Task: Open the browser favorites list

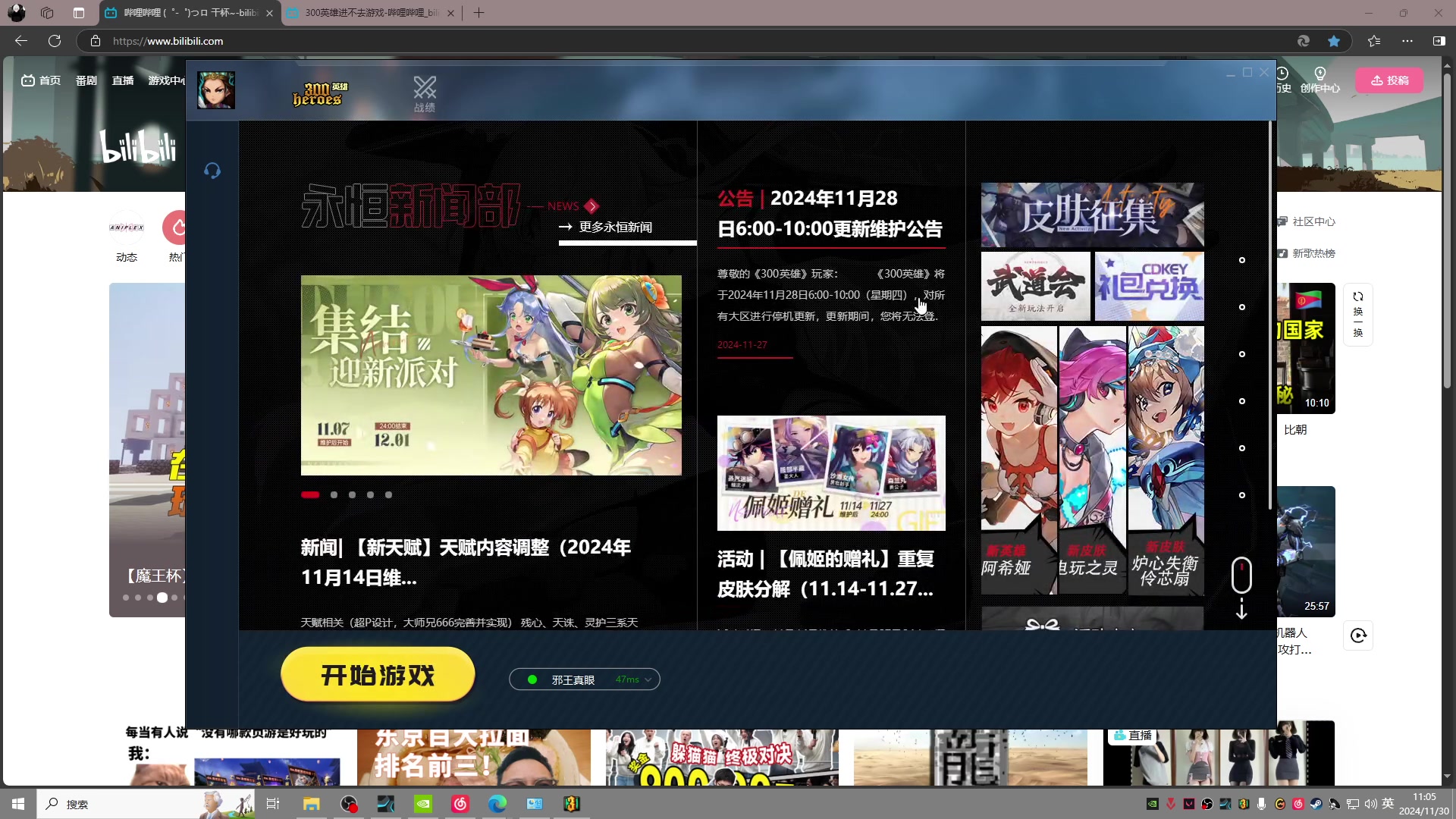Action: pyautogui.click(x=1374, y=41)
